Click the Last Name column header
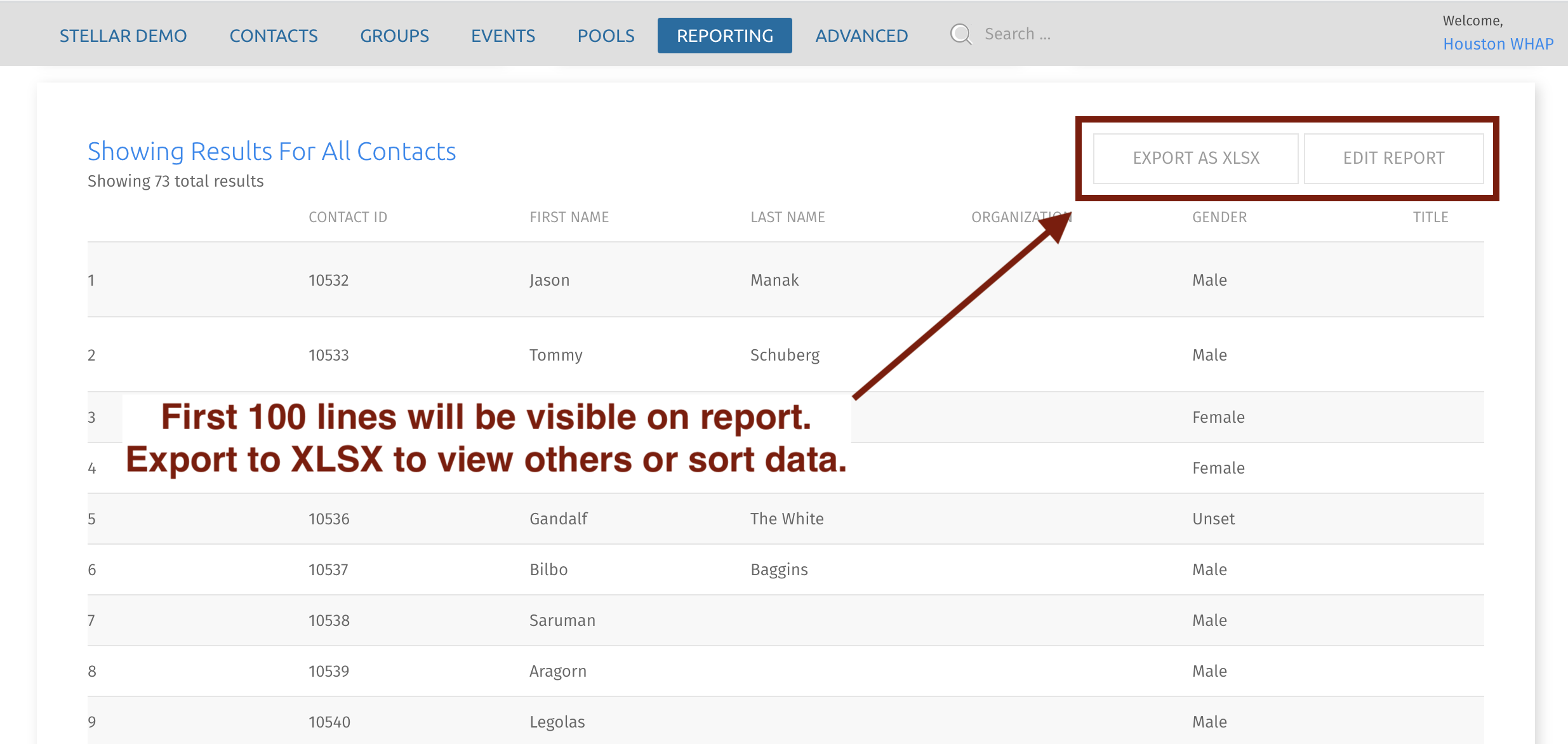 [787, 217]
